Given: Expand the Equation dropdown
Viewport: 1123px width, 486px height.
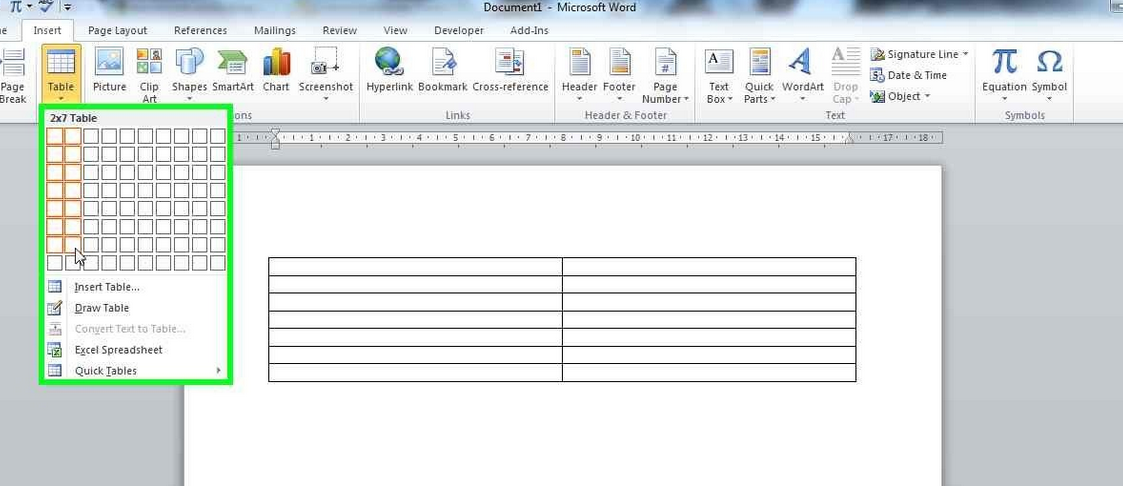Looking at the screenshot, I should (x=1004, y=99).
